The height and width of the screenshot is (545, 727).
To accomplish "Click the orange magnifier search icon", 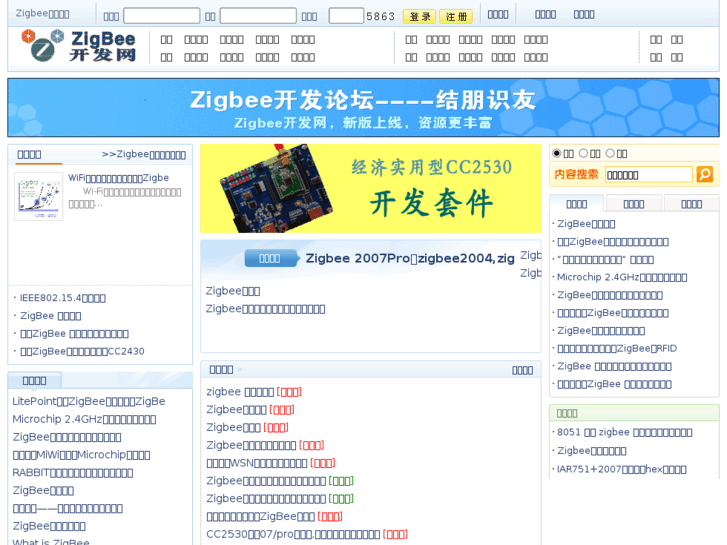I will (705, 174).
